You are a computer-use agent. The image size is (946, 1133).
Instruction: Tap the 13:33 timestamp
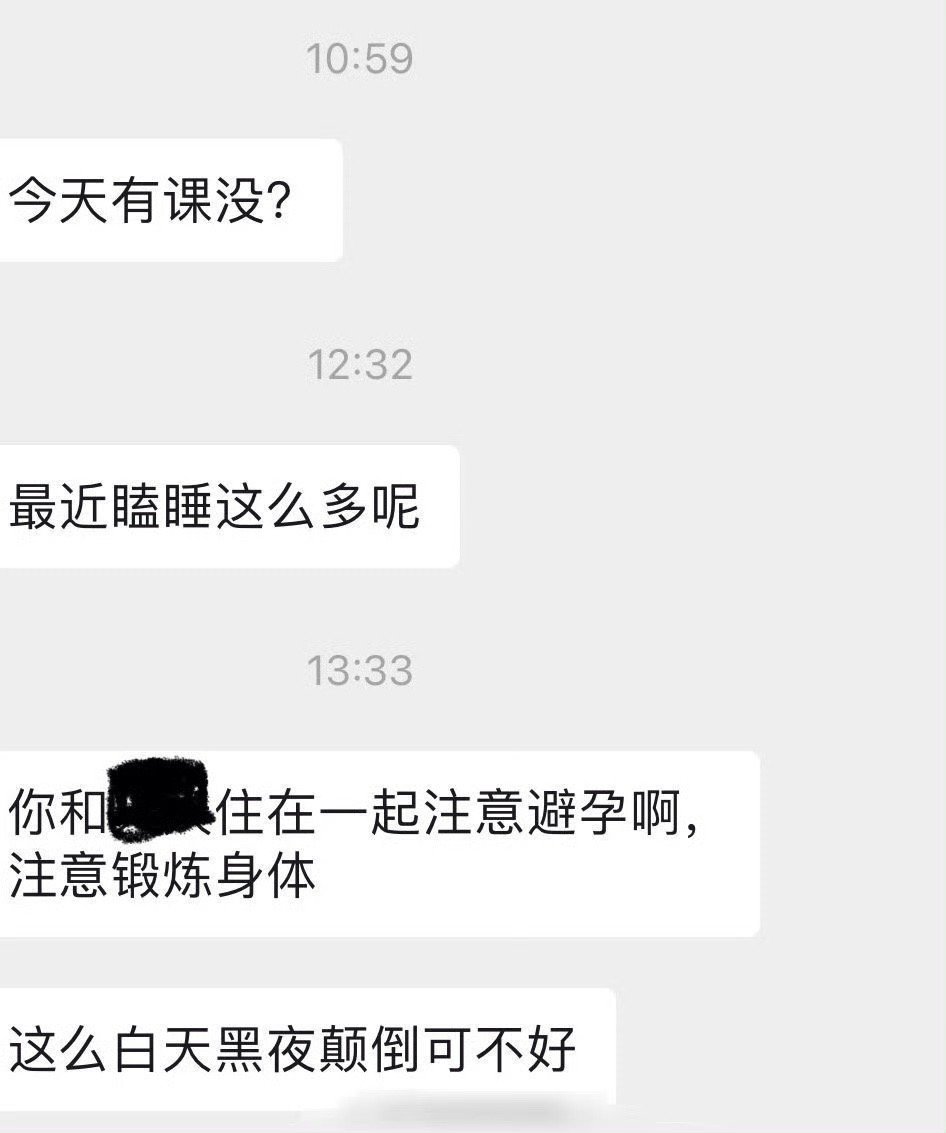pyautogui.click(x=359, y=671)
